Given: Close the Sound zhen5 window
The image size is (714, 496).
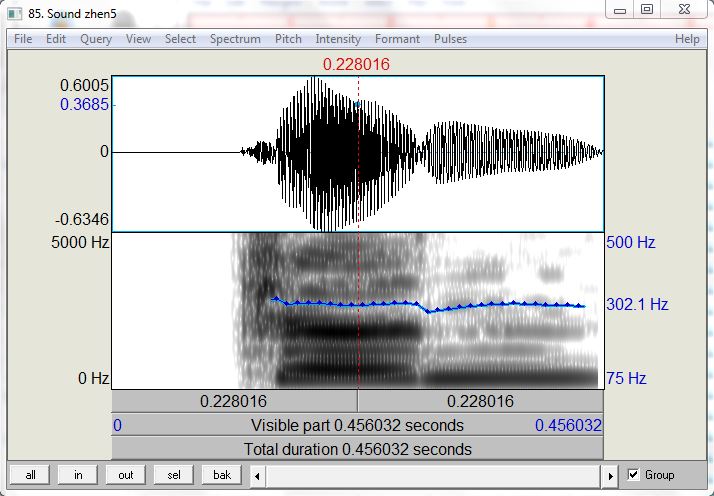Looking at the screenshot, I should (x=684, y=10).
